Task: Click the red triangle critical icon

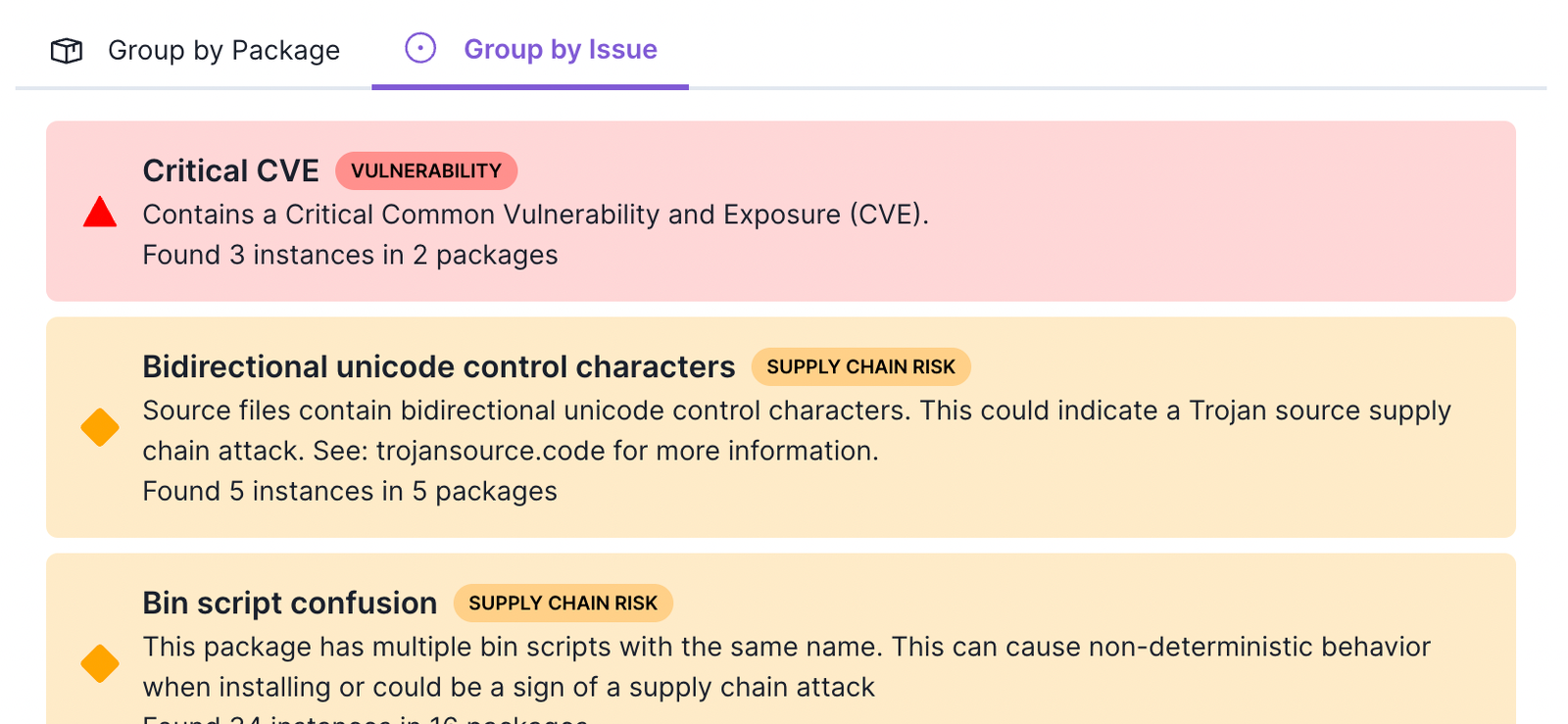Action: pos(100,213)
